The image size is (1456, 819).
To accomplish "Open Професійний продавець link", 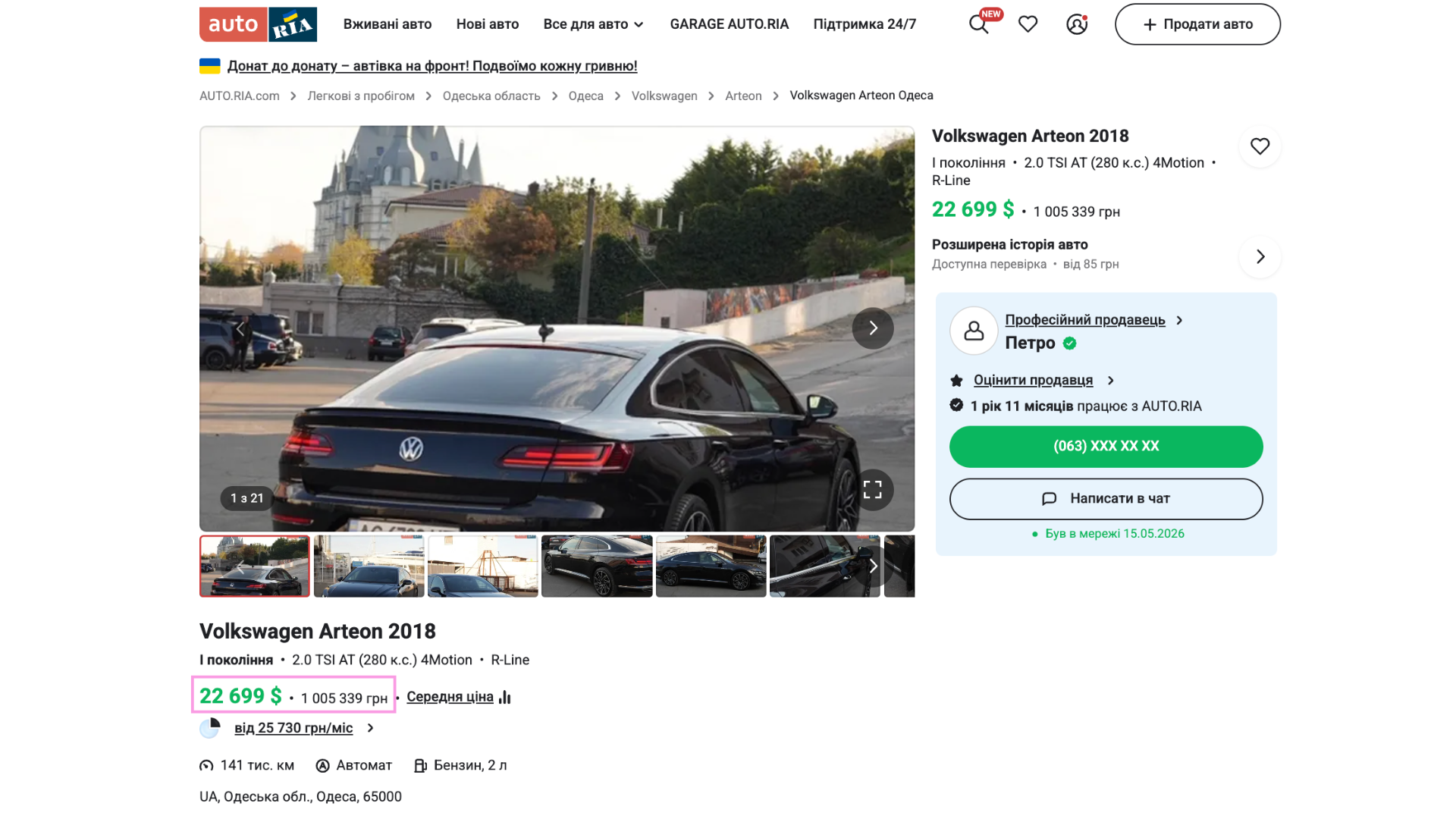I will tap(1085, 320).
